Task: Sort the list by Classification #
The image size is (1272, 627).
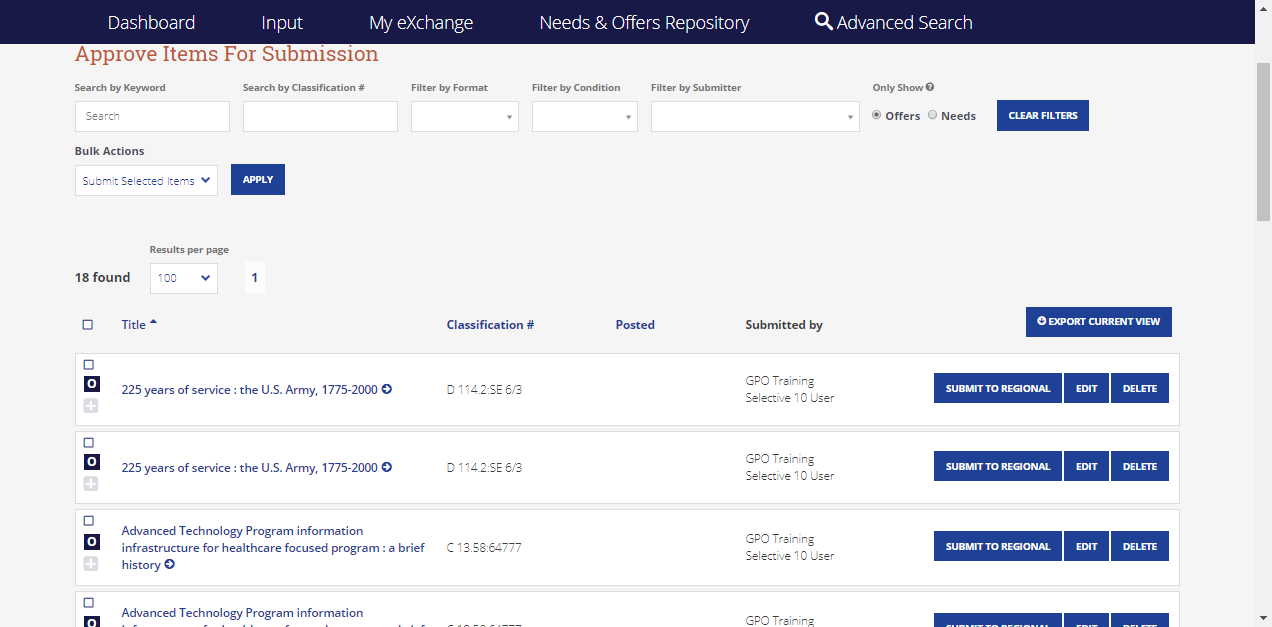Action: (x=490, y=324)
